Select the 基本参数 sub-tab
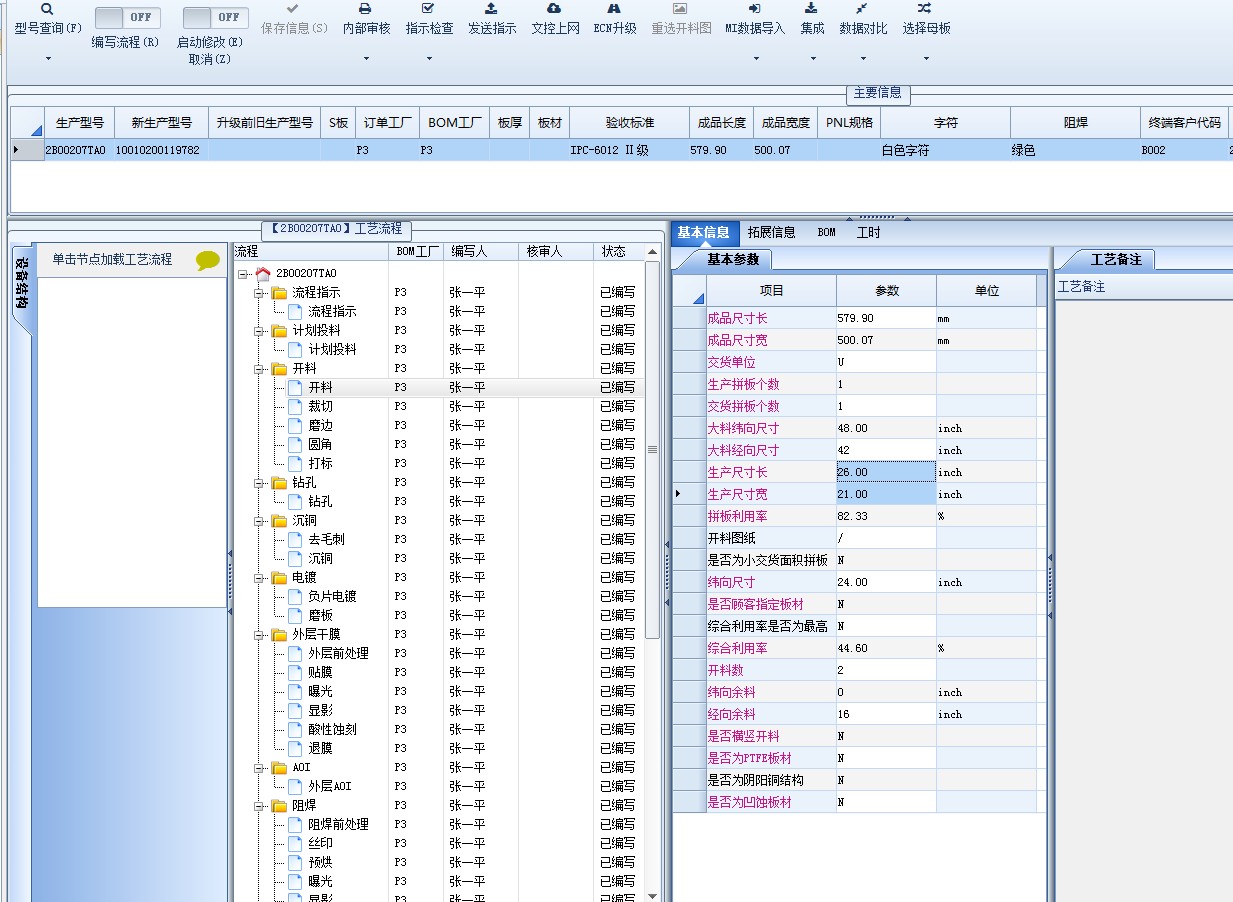This screenshot has height=902, width=1233. tap(733, 259)
